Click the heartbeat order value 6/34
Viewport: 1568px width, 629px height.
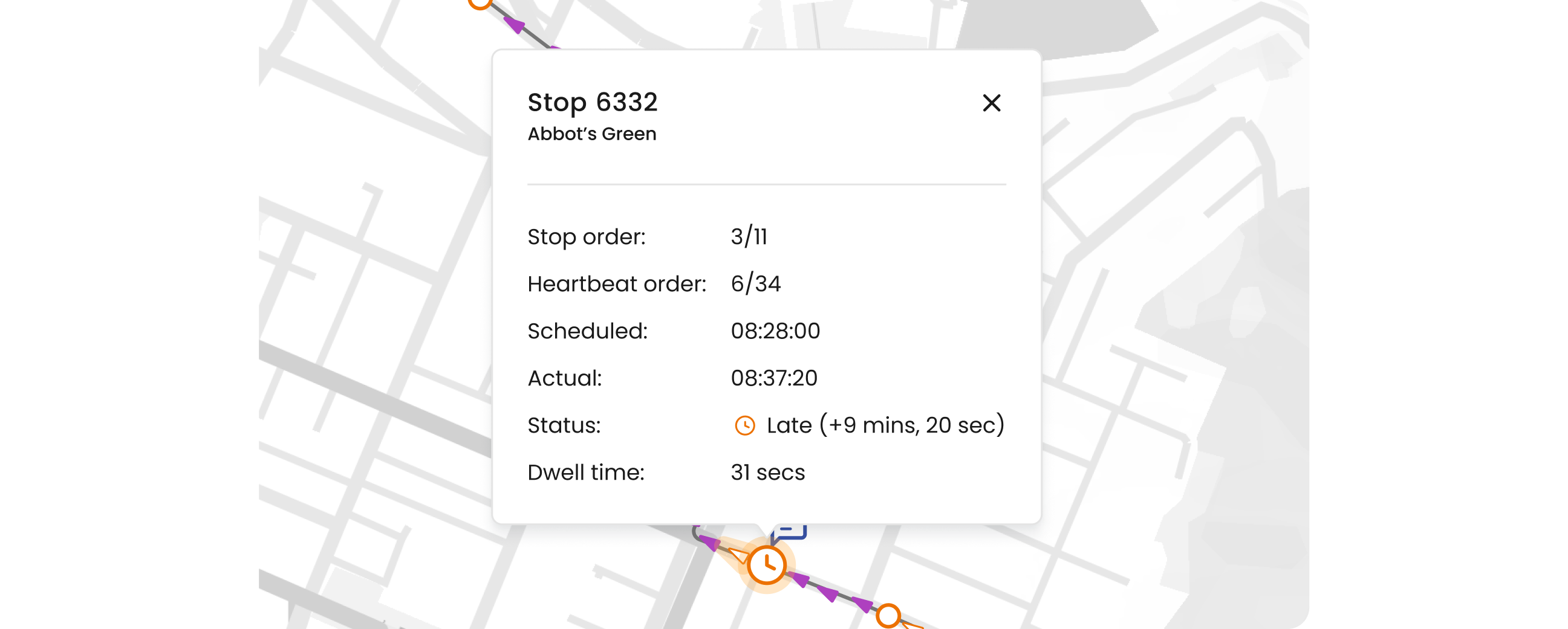point(755,283)
